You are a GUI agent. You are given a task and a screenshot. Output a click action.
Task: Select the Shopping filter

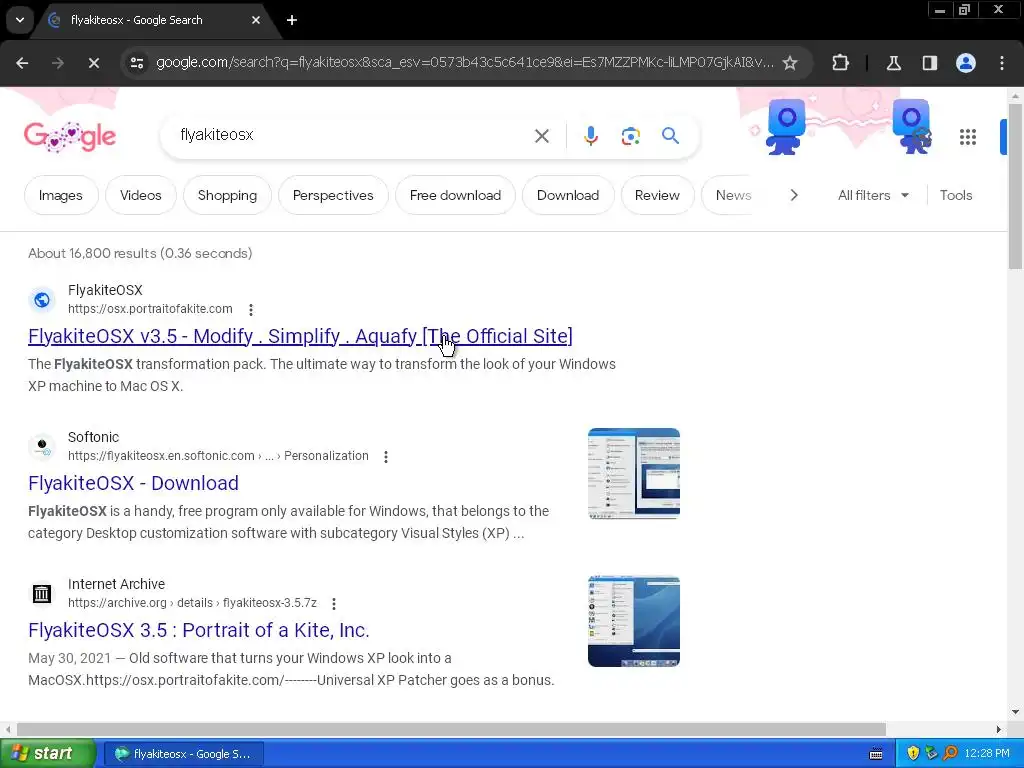pyautogui.click(x=227, y=195)
